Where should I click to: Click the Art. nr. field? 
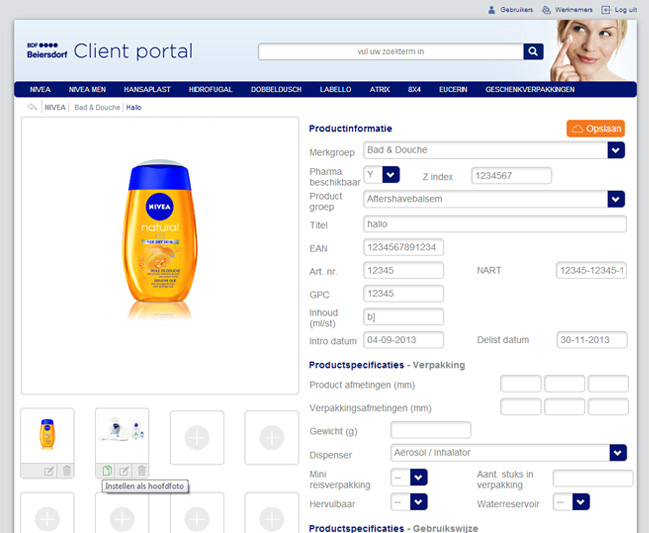pos(403,270)
